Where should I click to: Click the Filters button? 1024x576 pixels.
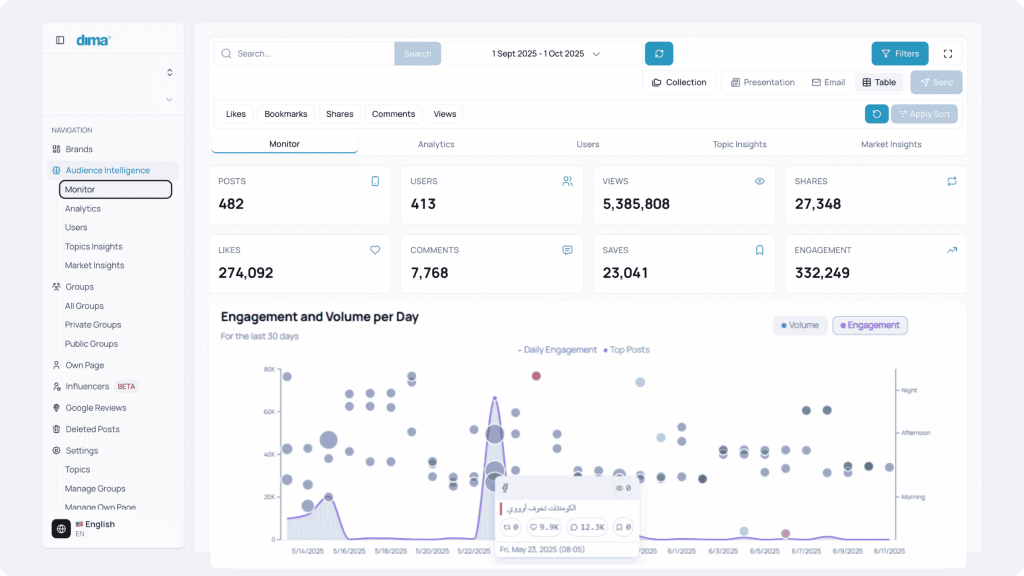(x=899, y=54)
